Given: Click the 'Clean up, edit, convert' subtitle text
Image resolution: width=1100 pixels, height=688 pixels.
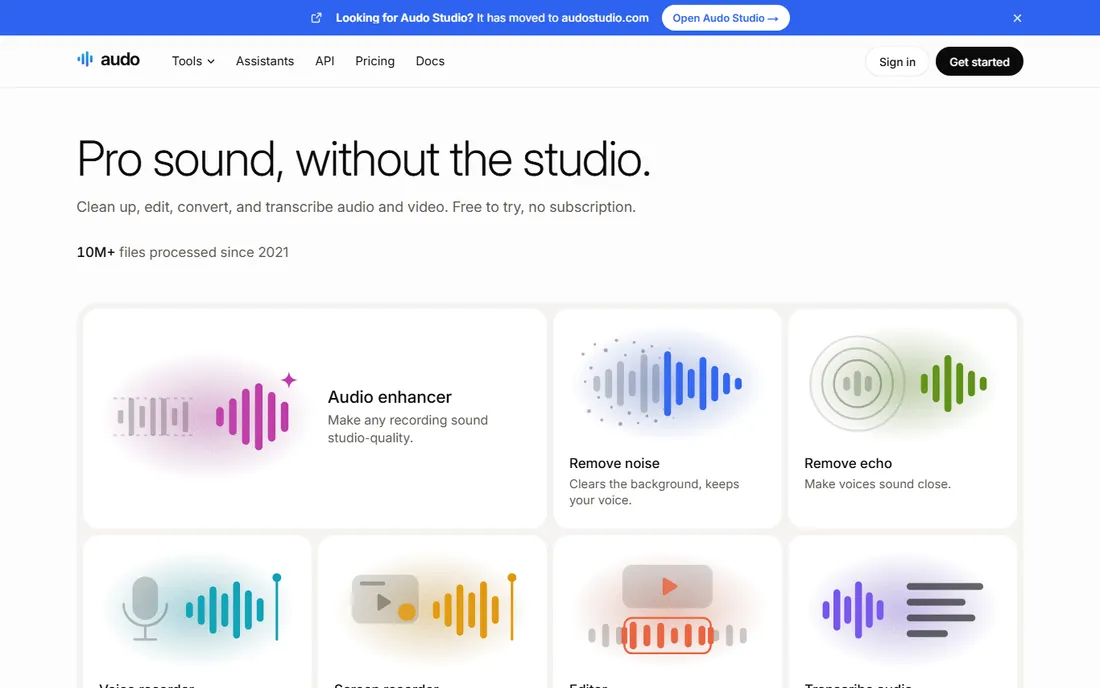Looking at the screenshot, I should click(x=356, y=207).
